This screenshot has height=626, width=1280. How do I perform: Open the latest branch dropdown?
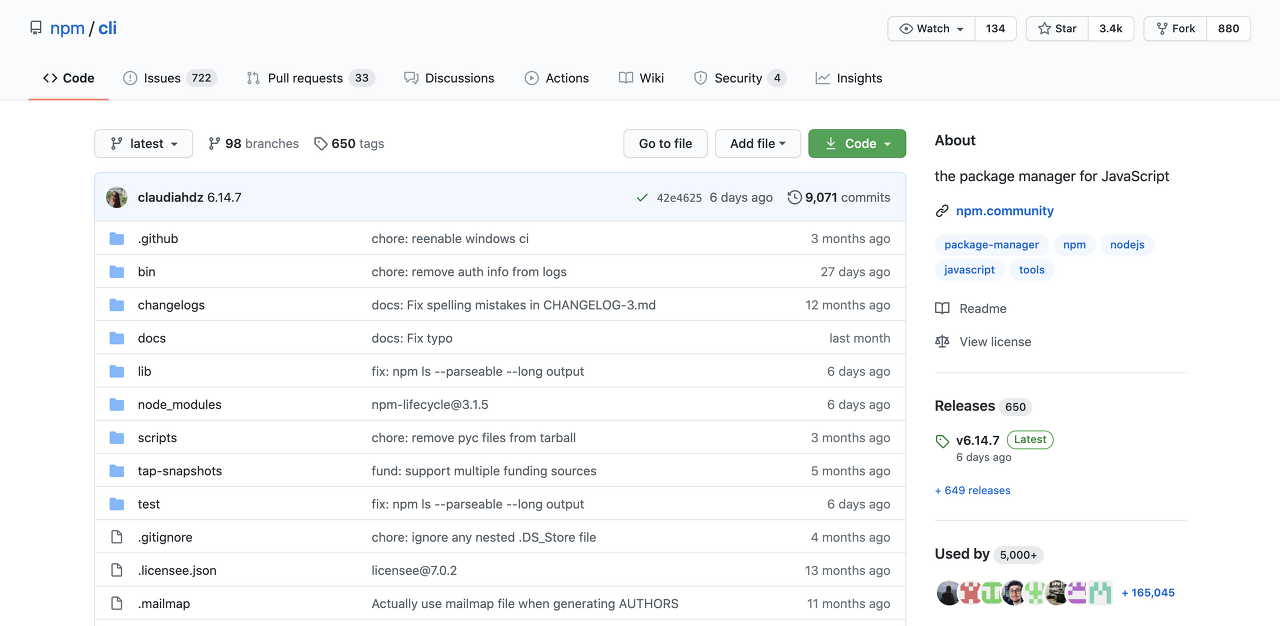[143, 144]
